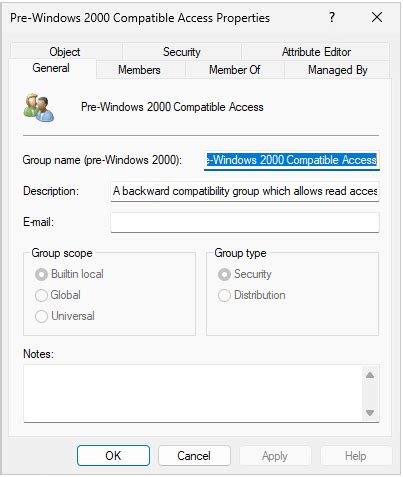Click the Notes scrollbar up arrow
Screen dimensions: 403x477
pyautogui.click(x=370, y=375)
